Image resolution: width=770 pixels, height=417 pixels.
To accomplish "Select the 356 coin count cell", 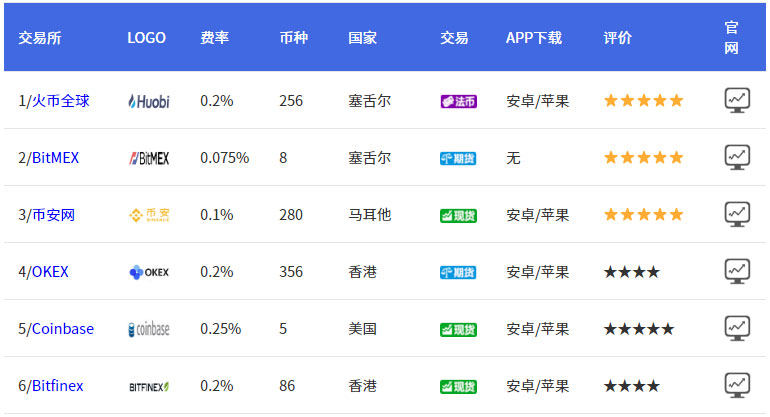I will (x=291, y=272).
